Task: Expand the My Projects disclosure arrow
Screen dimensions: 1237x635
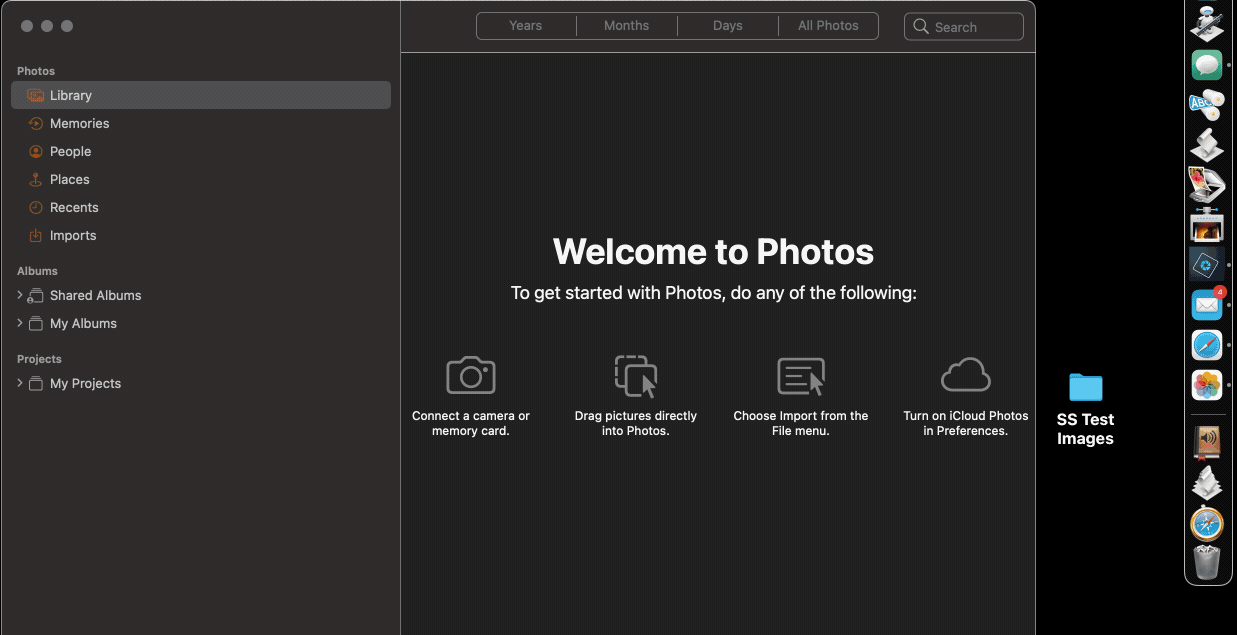Action: tap(20, 383)
